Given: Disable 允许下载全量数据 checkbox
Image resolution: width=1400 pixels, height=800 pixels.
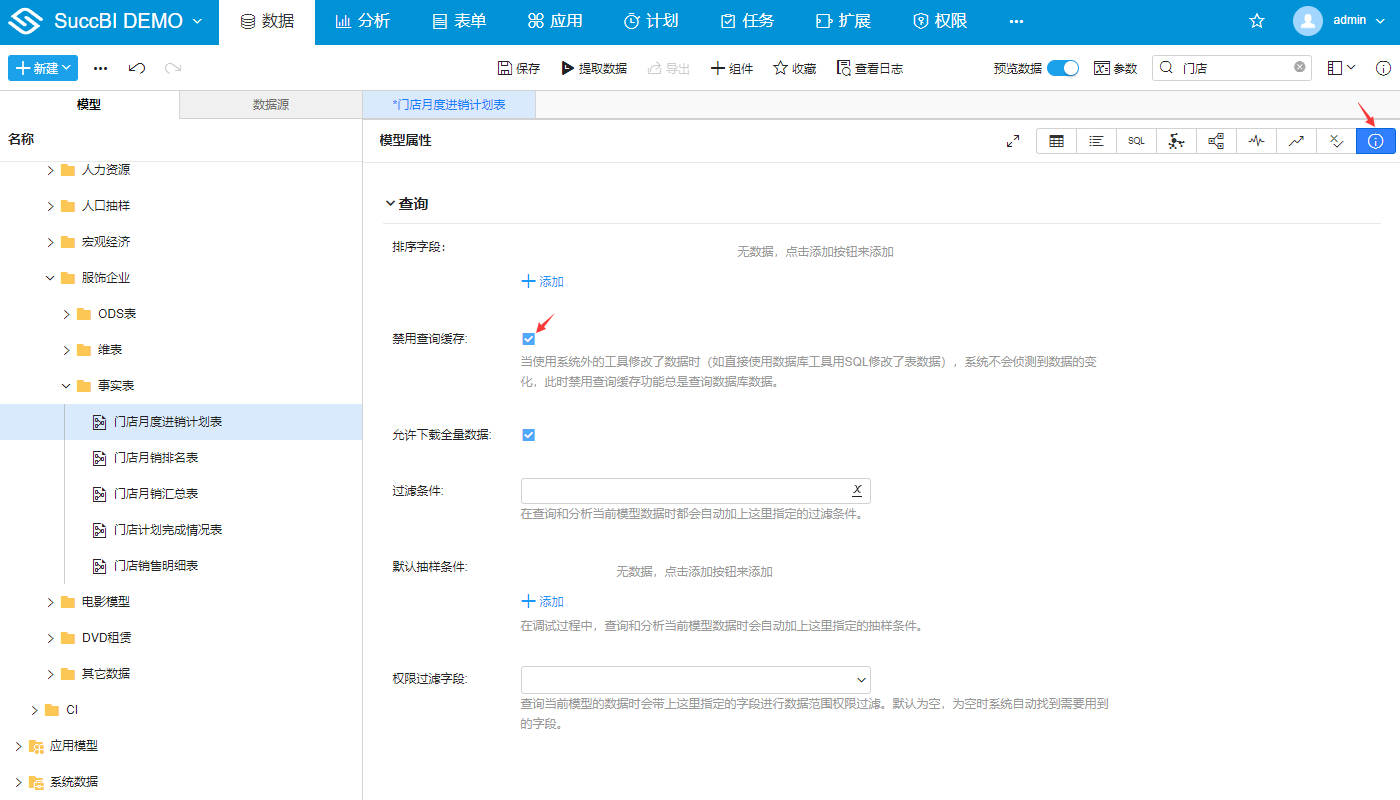Looking at the screenshot, I should [x=528, y=434].
